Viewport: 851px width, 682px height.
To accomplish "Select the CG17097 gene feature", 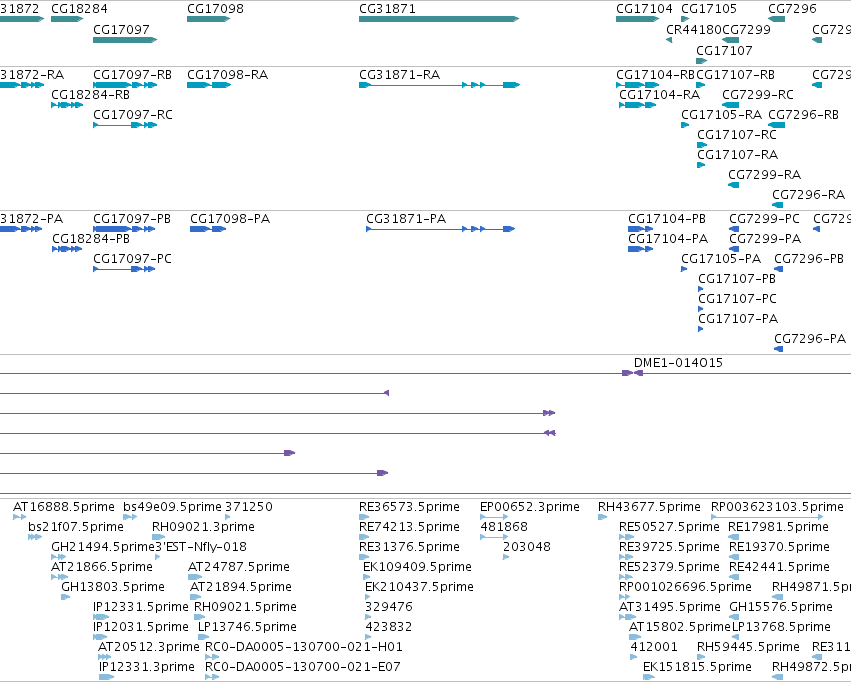I will [125, 40].
